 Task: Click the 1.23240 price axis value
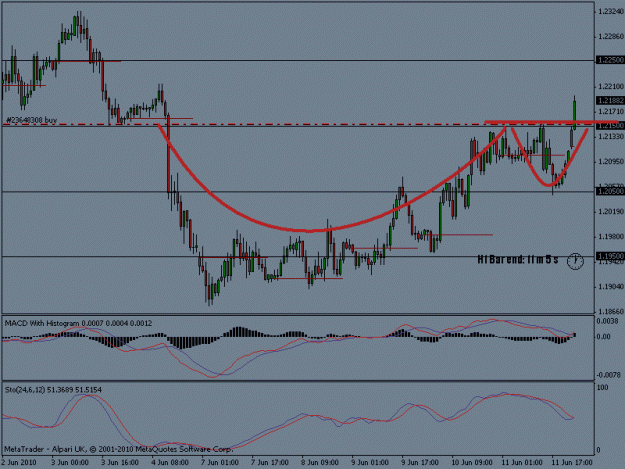tap(611, 12)
